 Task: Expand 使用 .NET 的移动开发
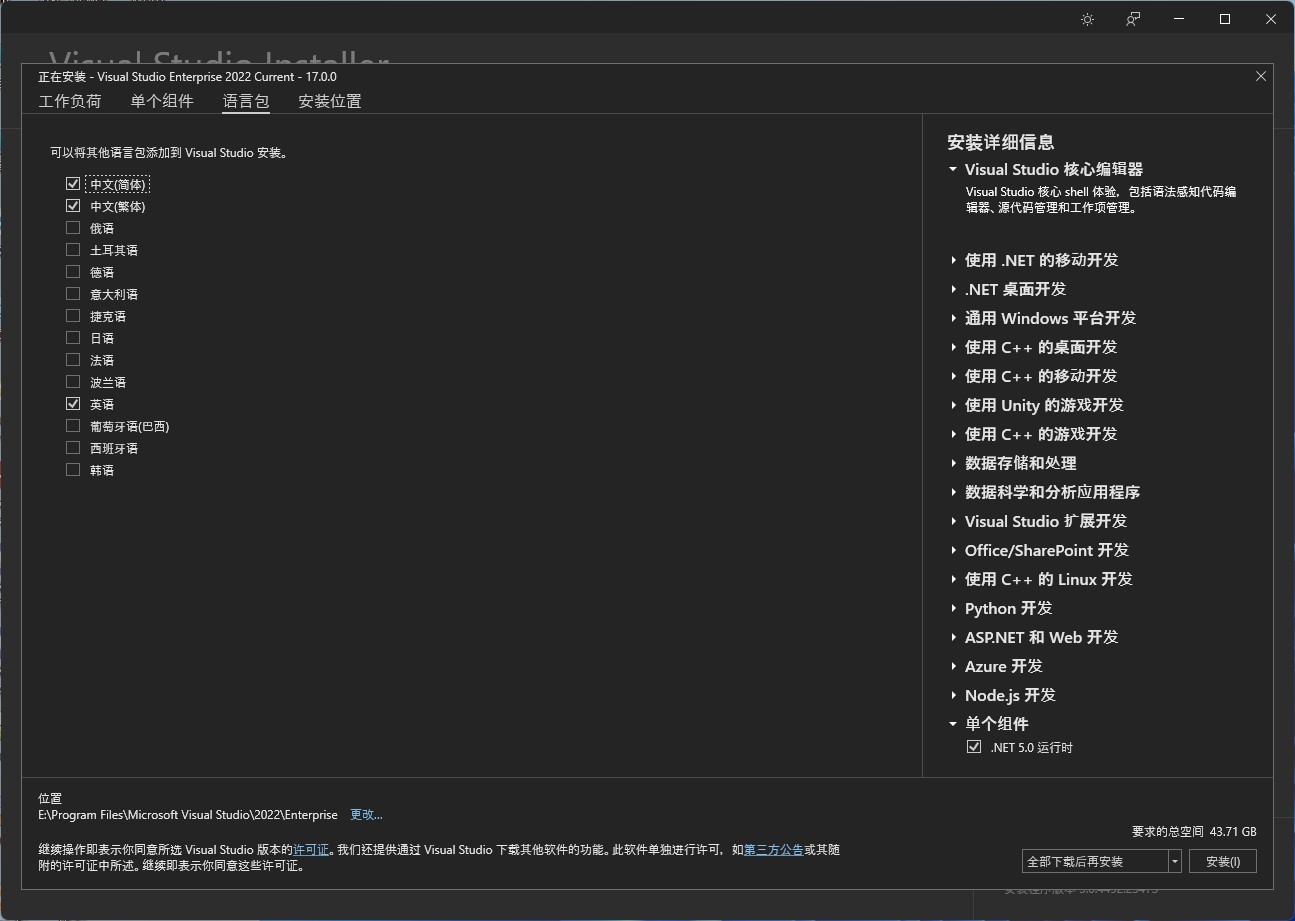pos(953,260)
